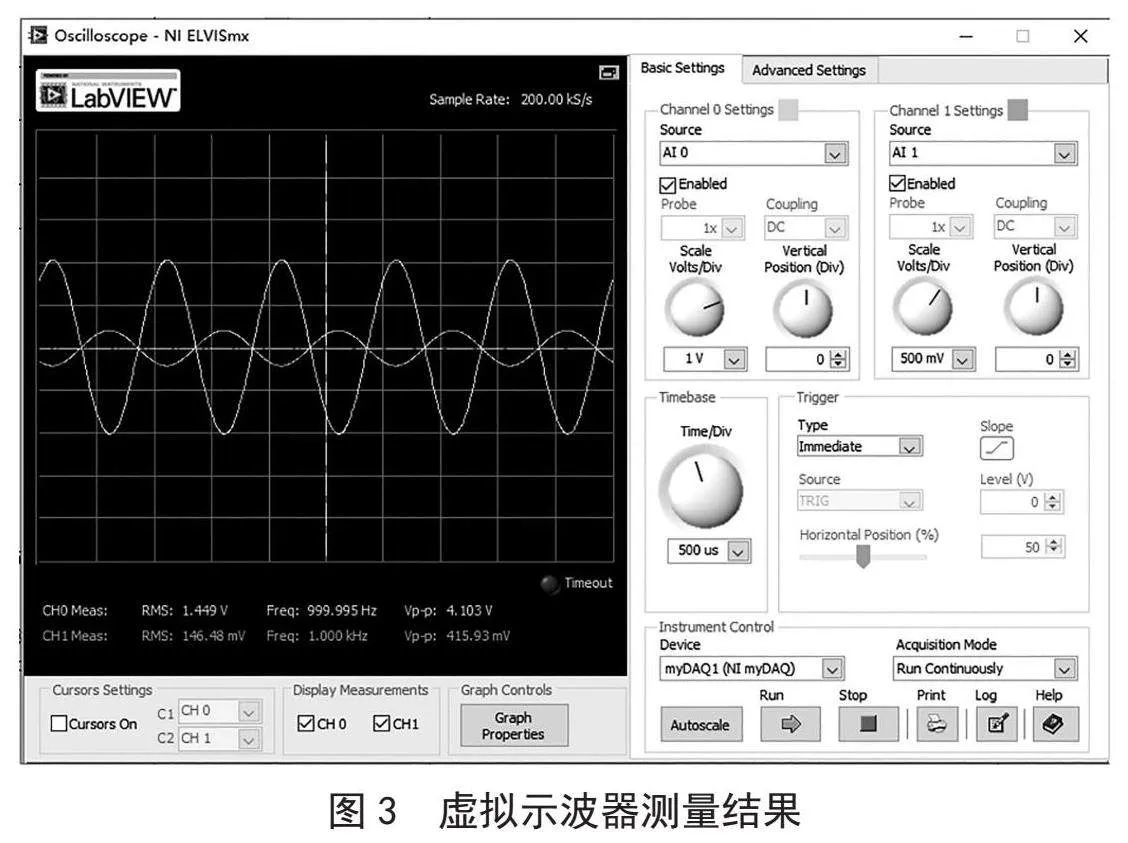Viewport: 1128px width, 843px height.
Task: Open Channel 0 Source AI 0 dropdown
Action: coord(834,154)
